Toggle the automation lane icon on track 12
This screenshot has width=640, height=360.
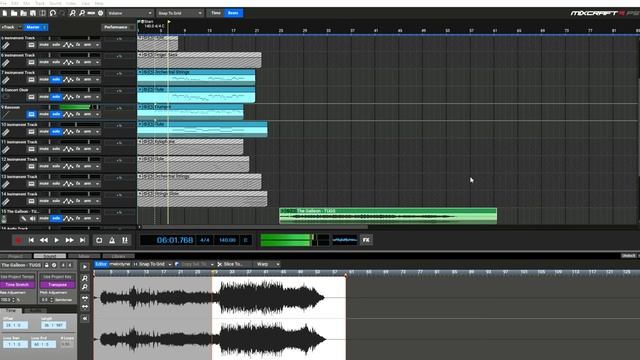pyautogui.click(x=68, y=167)
